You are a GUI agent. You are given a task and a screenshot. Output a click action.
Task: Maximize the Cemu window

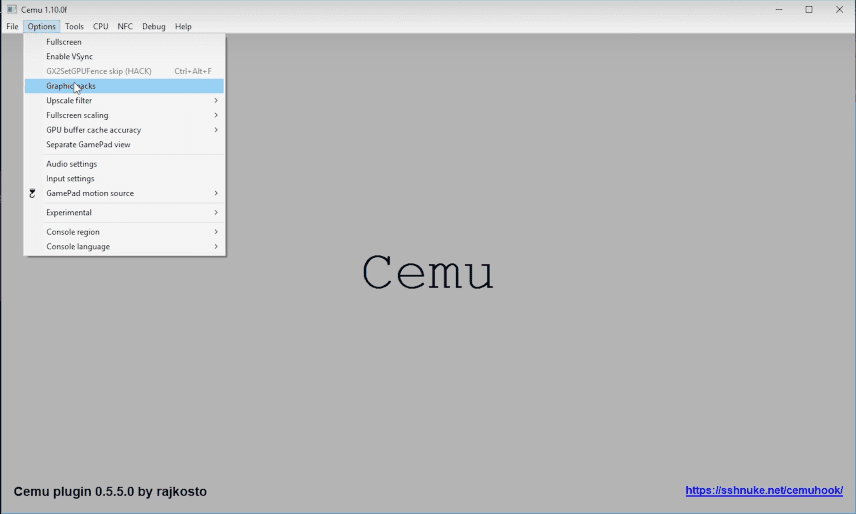pos(808,9)
